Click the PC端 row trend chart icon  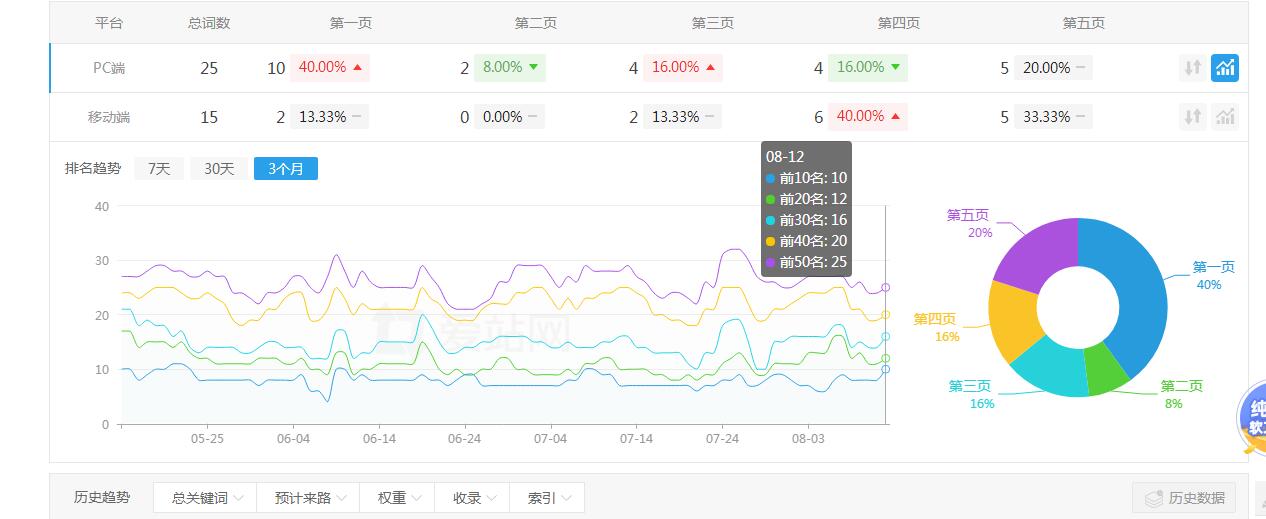click(1224, 68)
